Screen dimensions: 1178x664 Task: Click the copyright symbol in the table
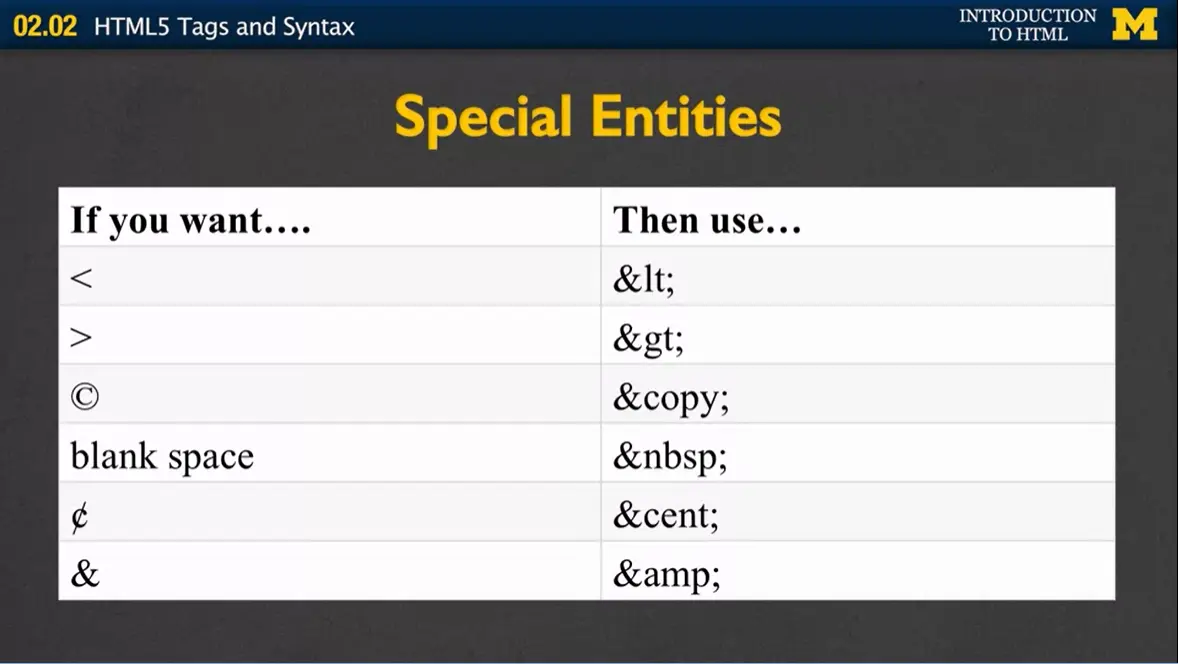[85, 397]
